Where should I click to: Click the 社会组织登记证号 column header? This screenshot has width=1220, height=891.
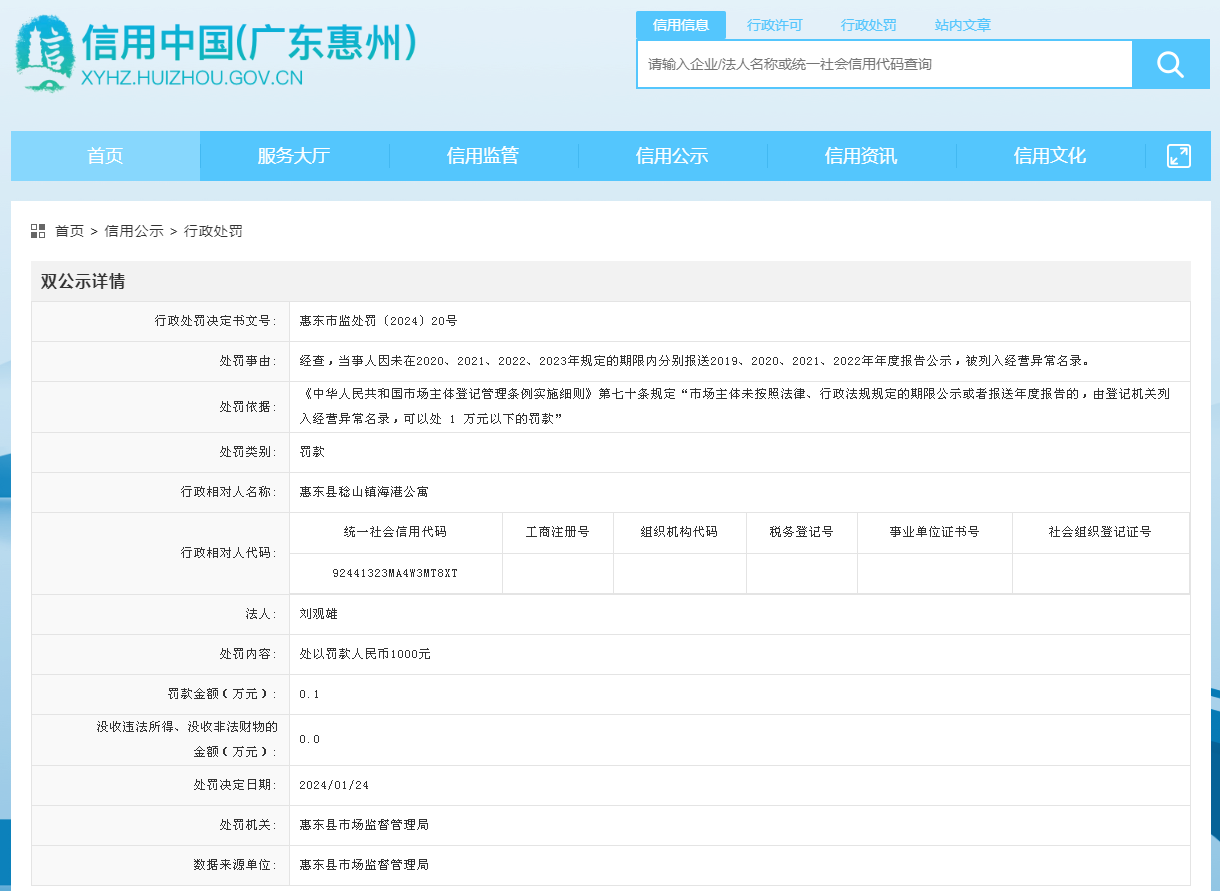(1100, 532)
